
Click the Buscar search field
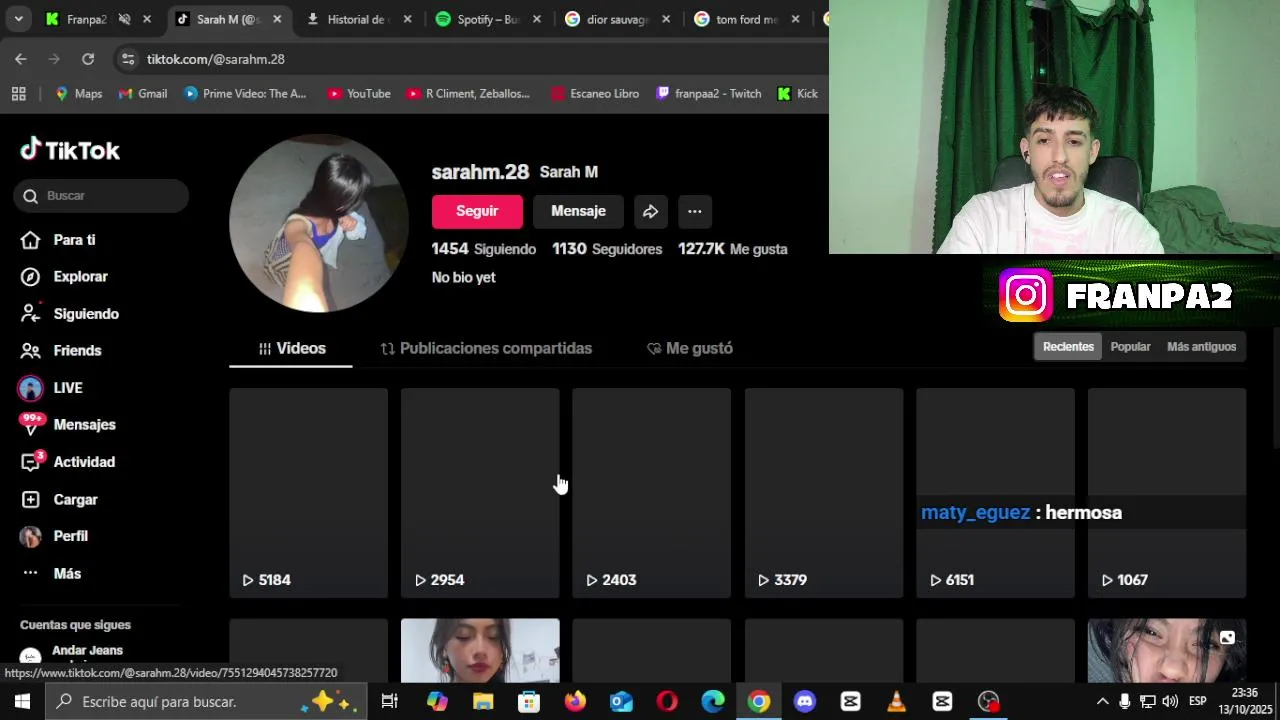pos(101,196)
